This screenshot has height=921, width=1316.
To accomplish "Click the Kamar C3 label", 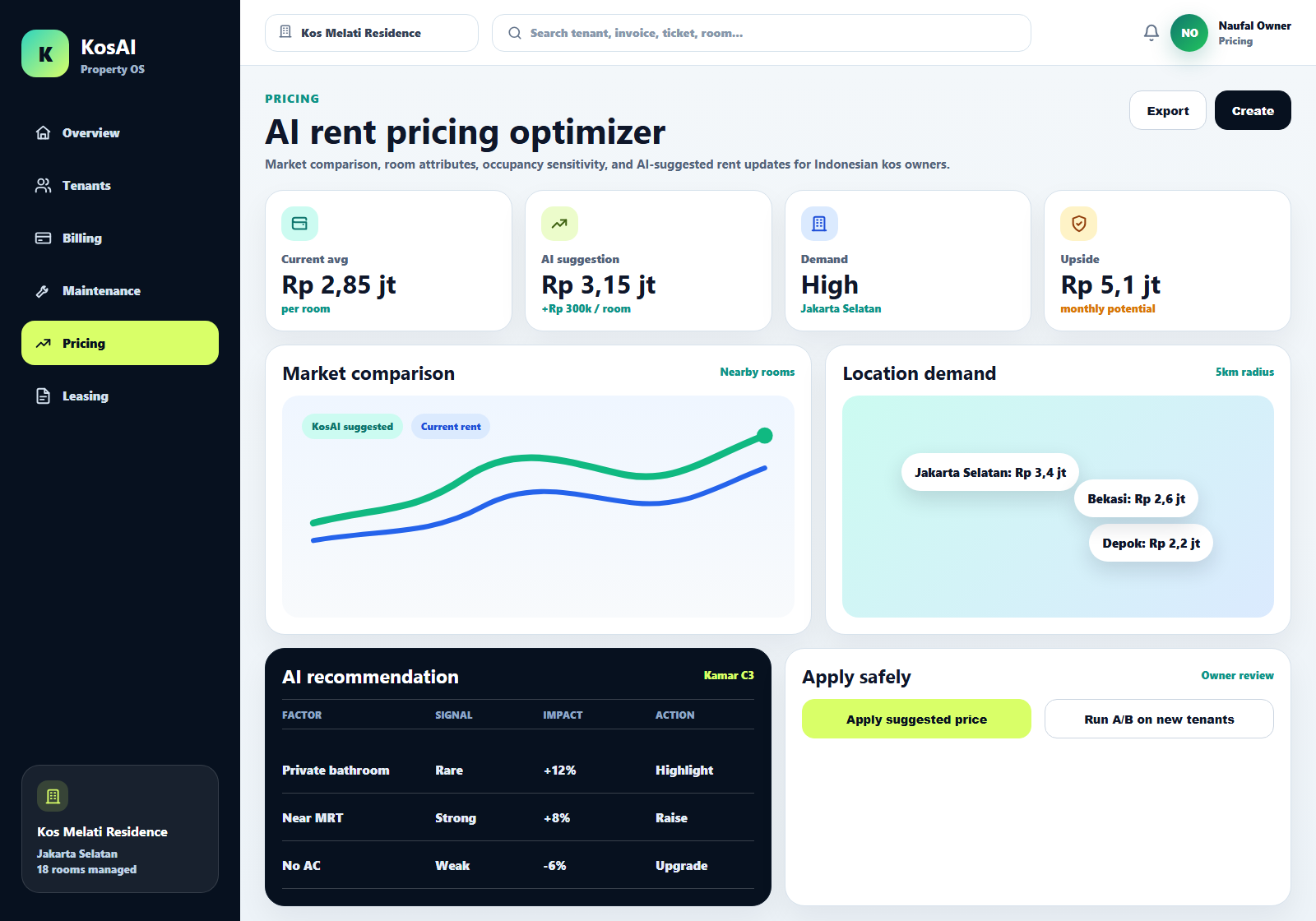I will click(x=729, y=675).
